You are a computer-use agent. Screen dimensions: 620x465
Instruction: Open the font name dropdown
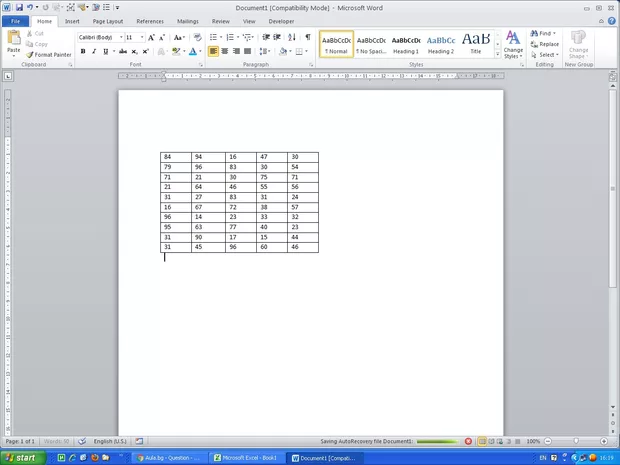click(x=121, y=38)
